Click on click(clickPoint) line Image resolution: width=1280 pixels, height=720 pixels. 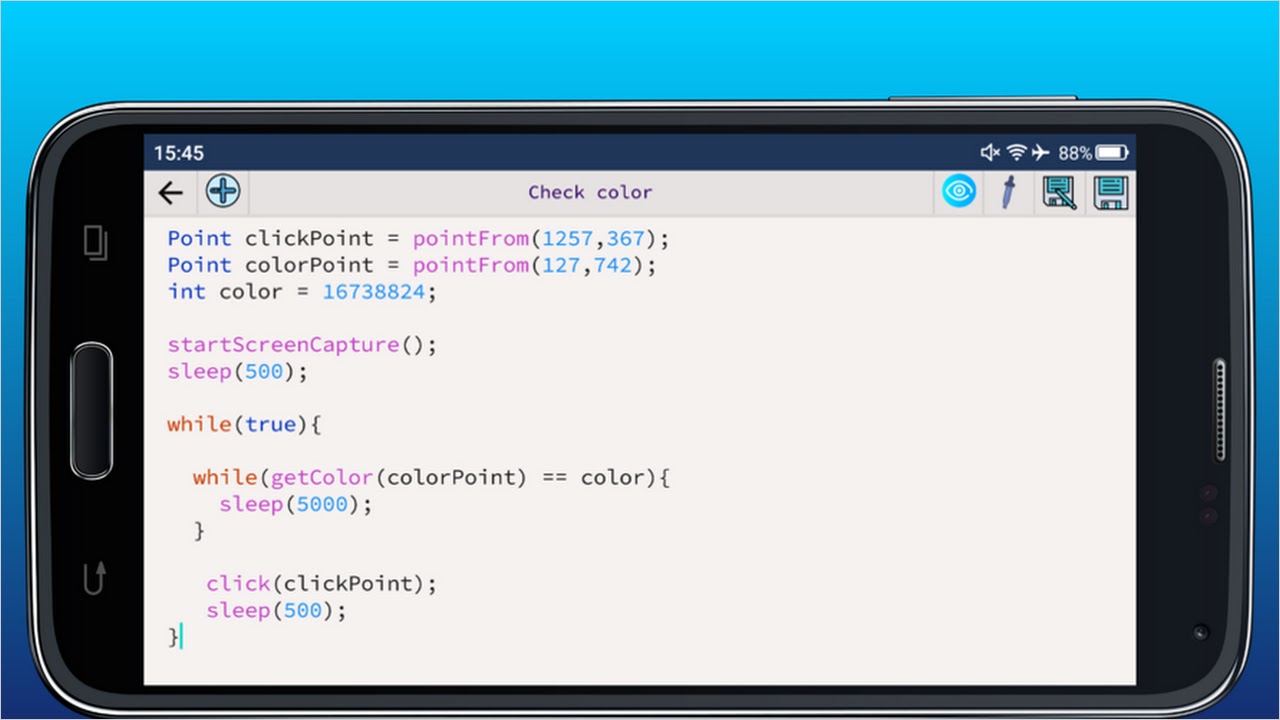[321, 584]
